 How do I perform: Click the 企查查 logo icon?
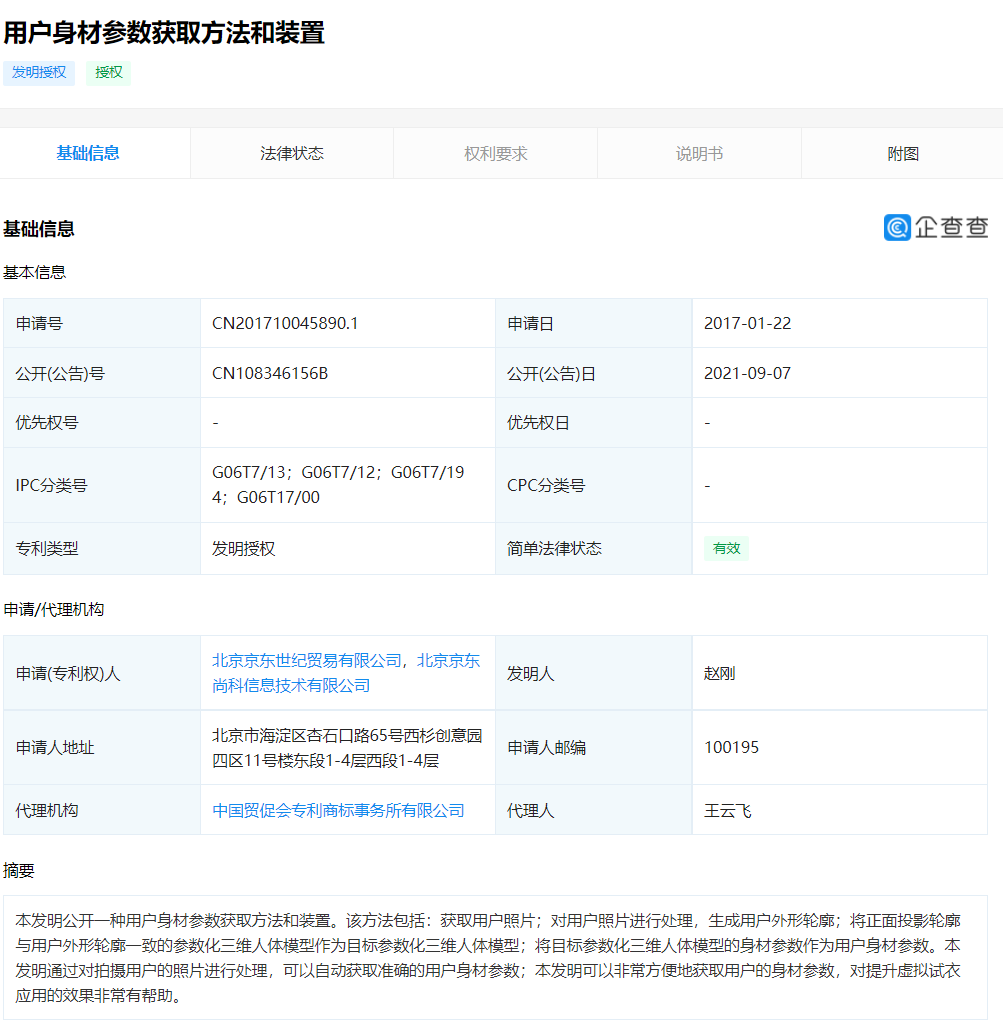(897, 228)
